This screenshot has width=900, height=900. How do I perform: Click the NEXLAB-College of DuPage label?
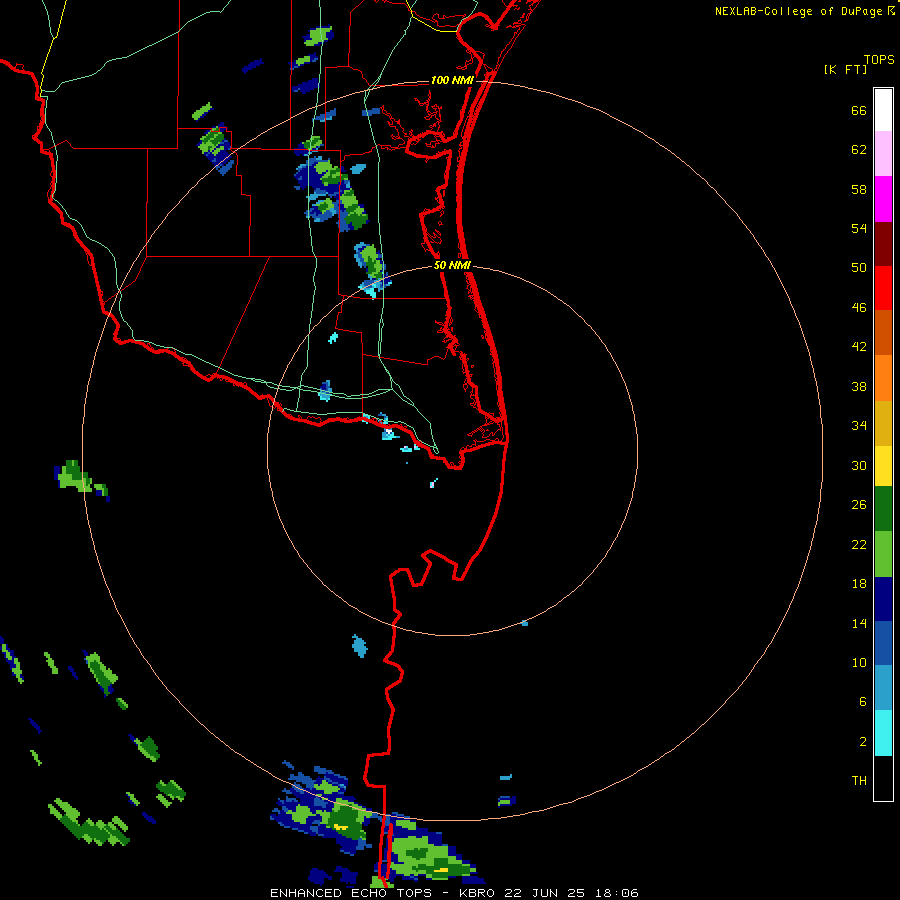798,11
